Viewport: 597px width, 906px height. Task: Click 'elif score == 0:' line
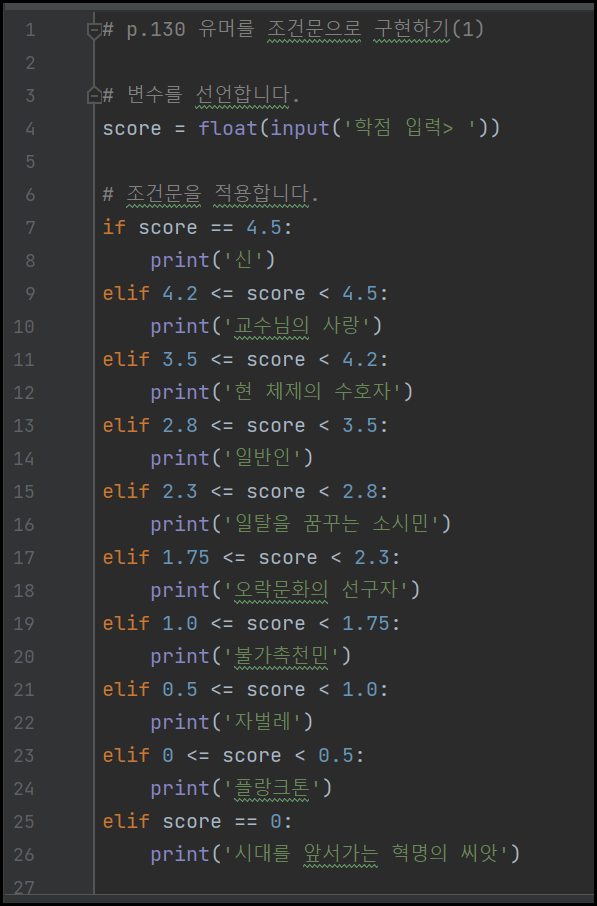pyautogui.click(x=198, y=821)
